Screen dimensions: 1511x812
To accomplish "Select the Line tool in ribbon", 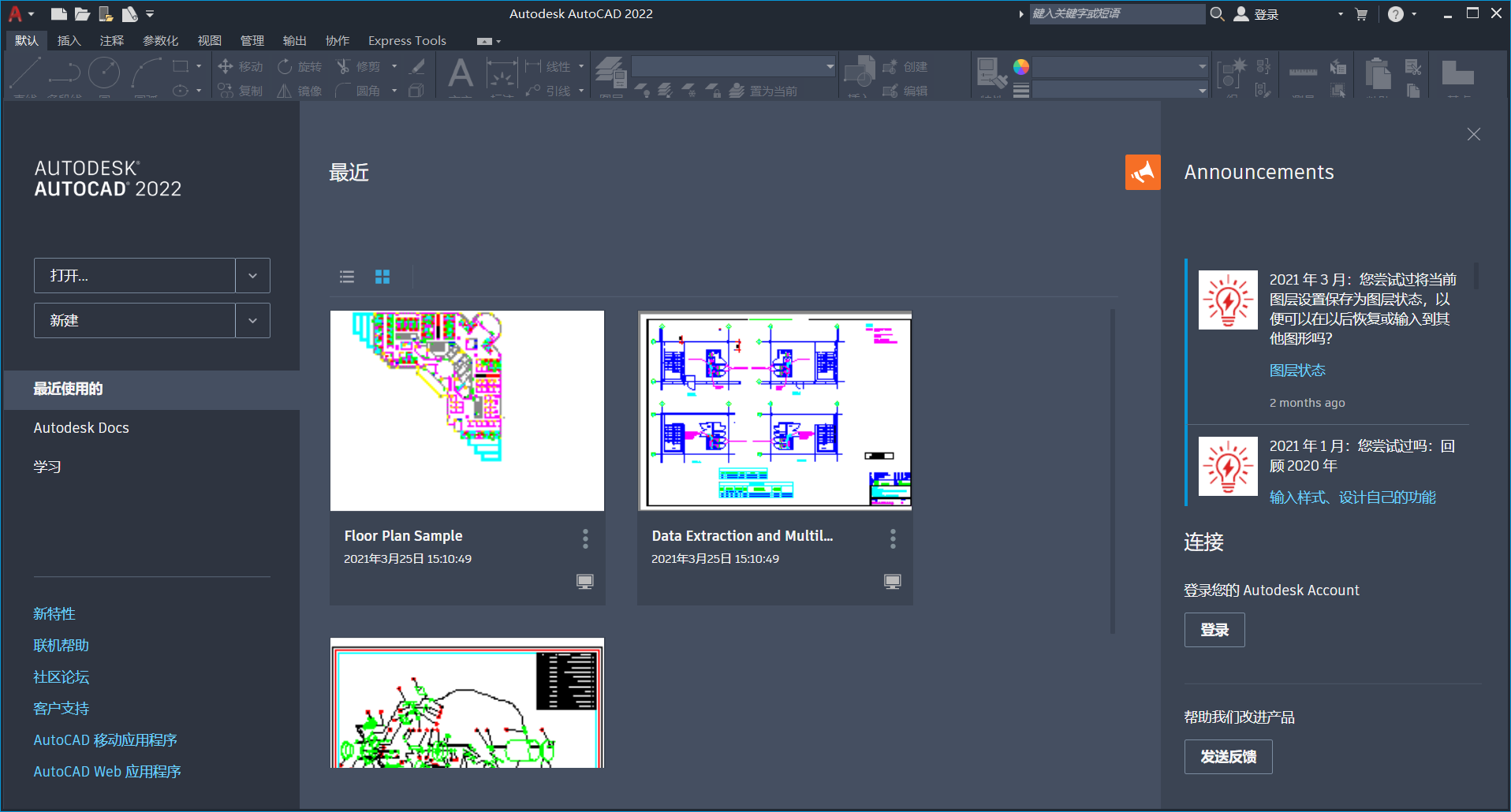I will click(24, 73).
